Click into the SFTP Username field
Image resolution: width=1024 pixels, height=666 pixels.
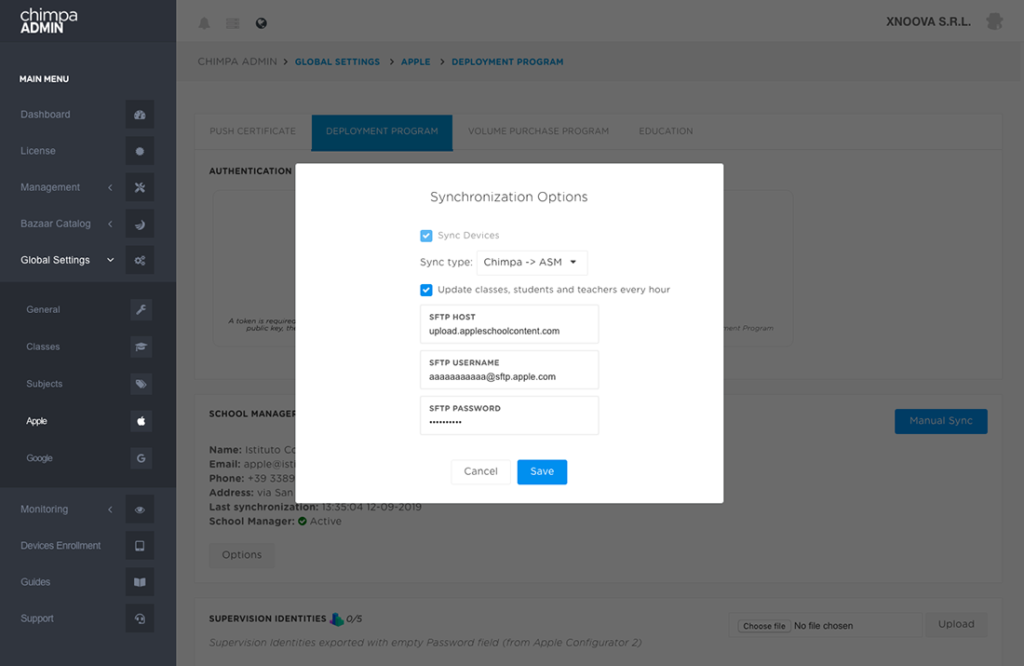(x=509, y=370)
